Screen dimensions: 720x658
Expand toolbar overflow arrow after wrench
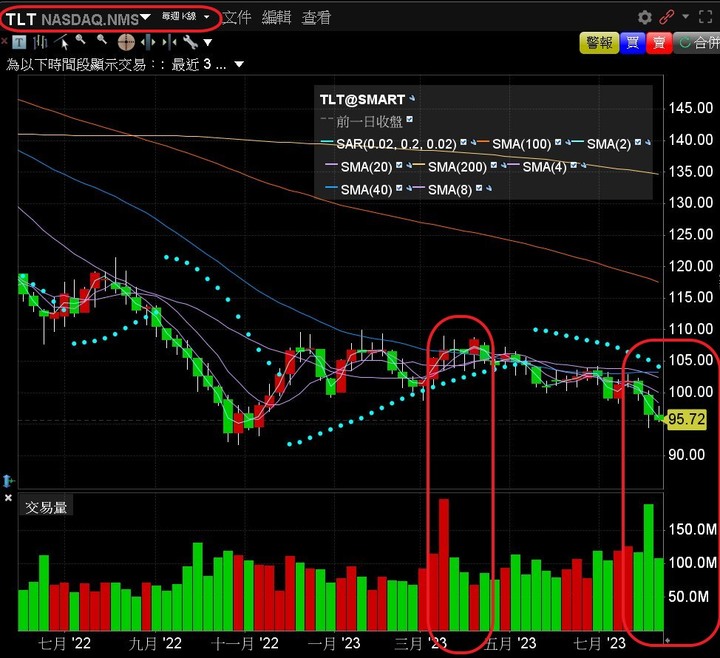(x=208, y=43)
